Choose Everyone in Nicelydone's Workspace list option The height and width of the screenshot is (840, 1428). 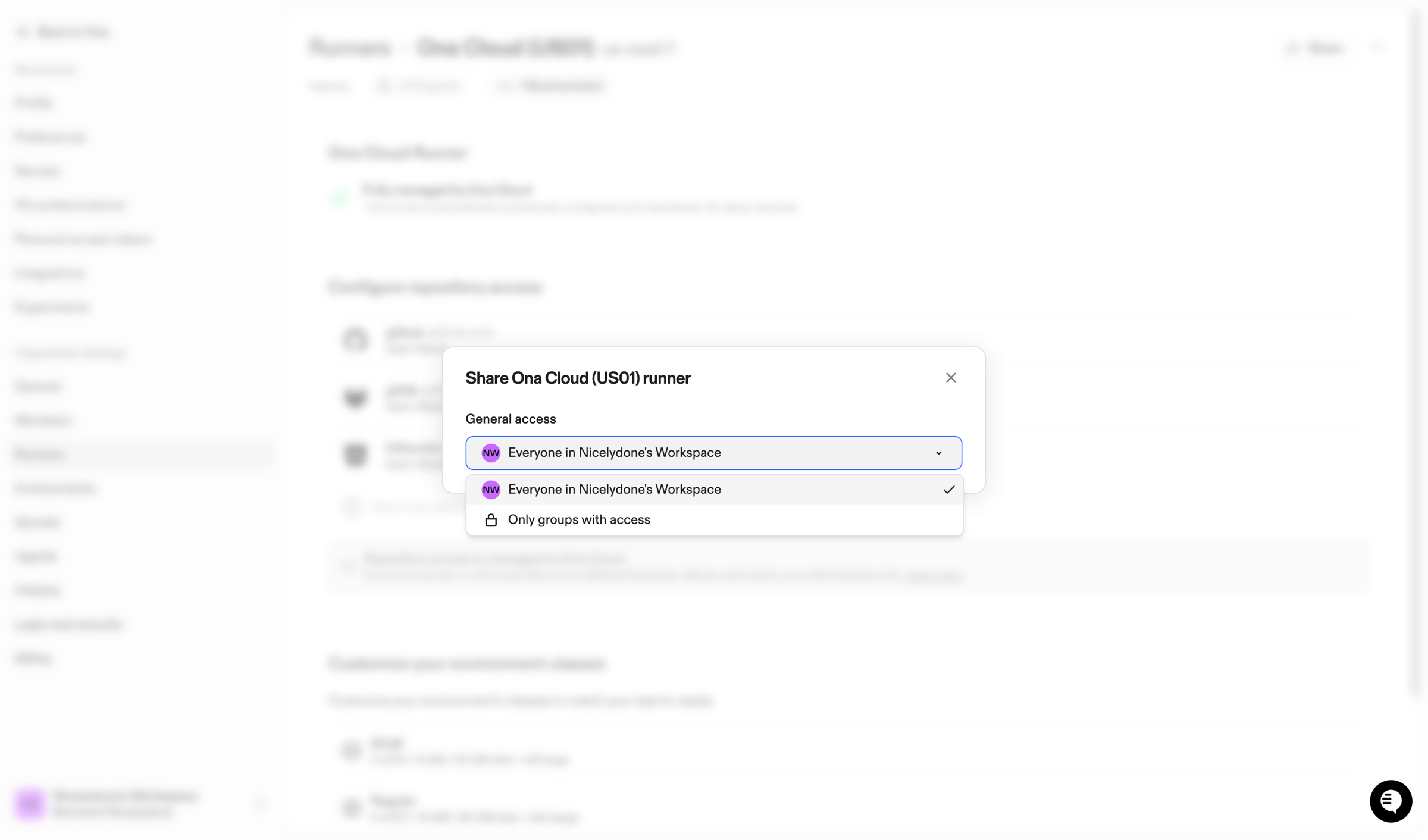click(715, 490)
